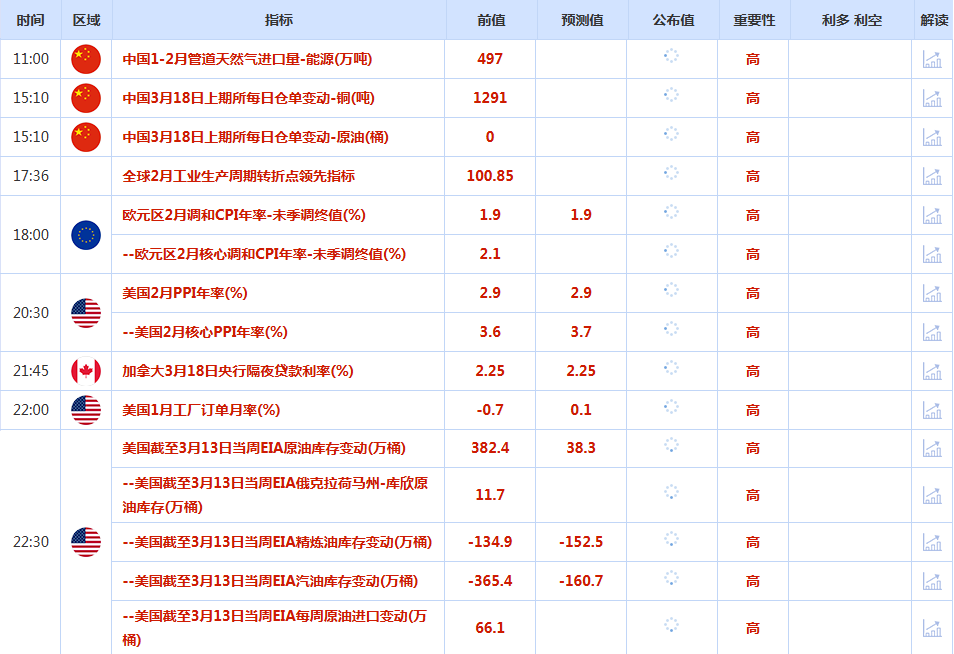The height and width of the screenshot is (654, 954).
Task: Select previous value 497
Action: [x=490, y=59]
